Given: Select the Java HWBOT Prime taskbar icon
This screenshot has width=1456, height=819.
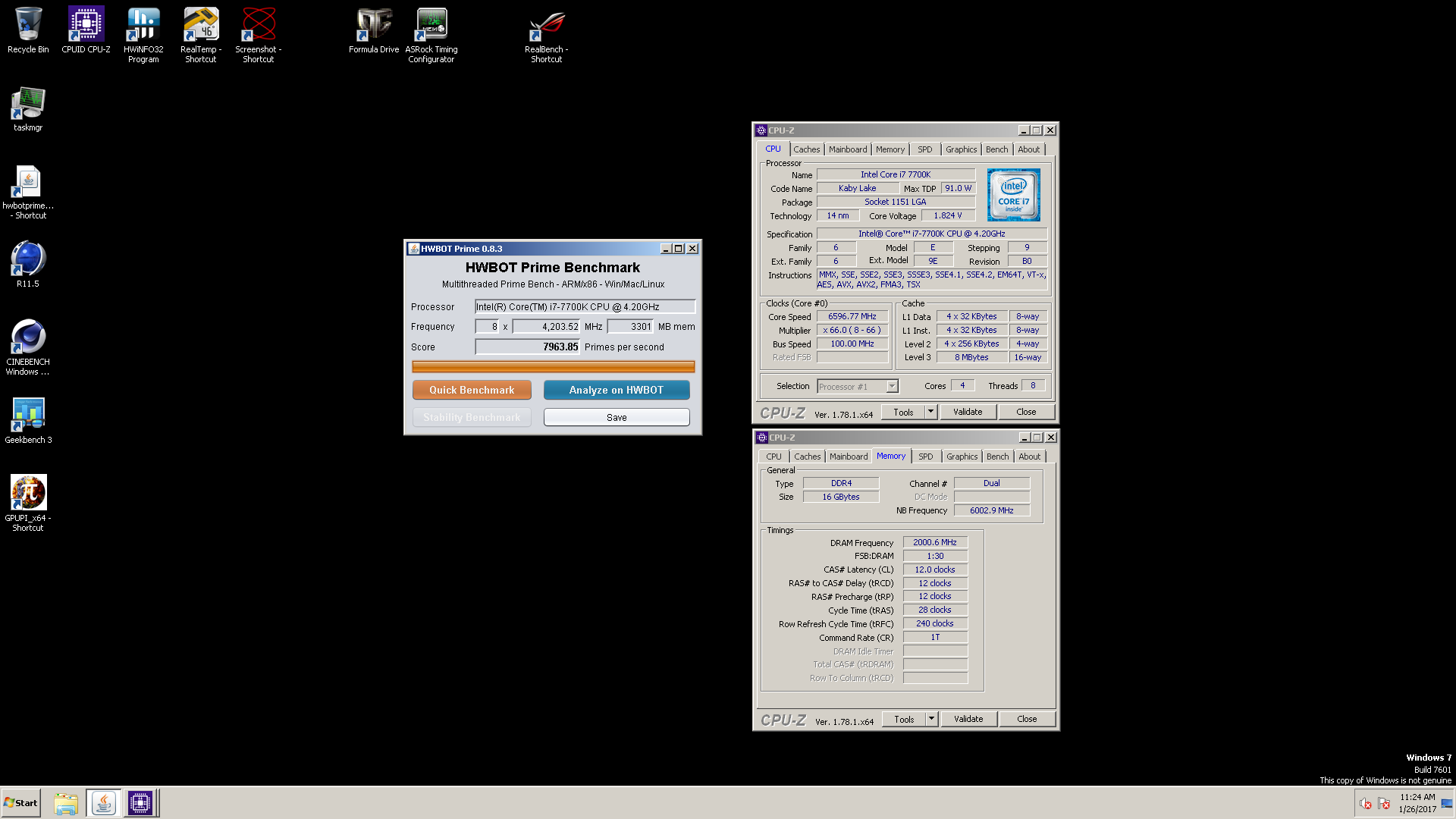Looking at the screenshot, I should tap(103, 803).
